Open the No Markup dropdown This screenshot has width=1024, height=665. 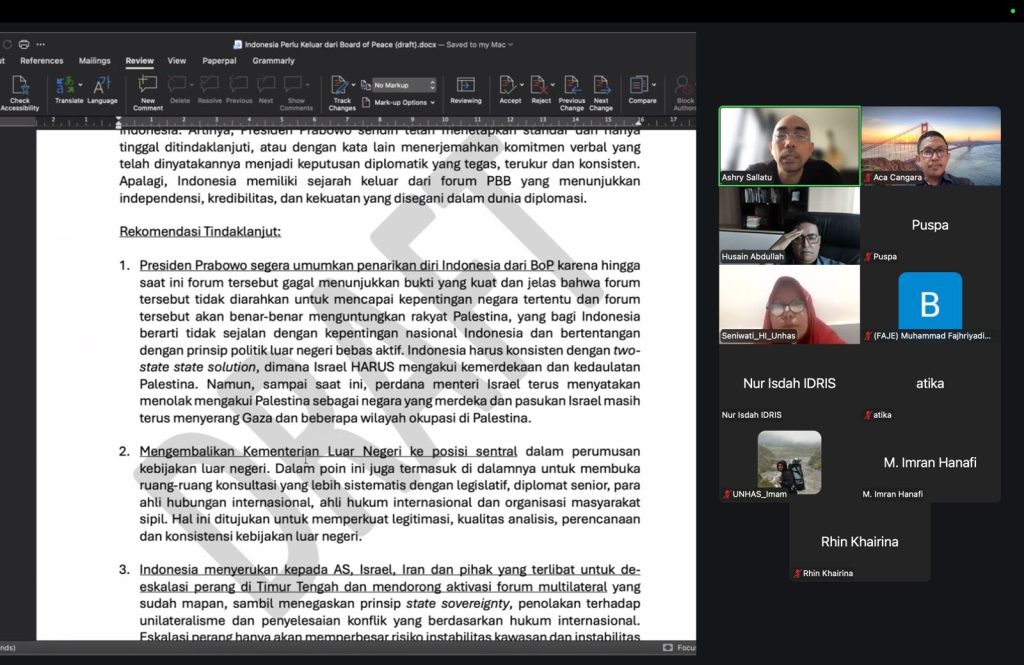(x=405, y=85)
